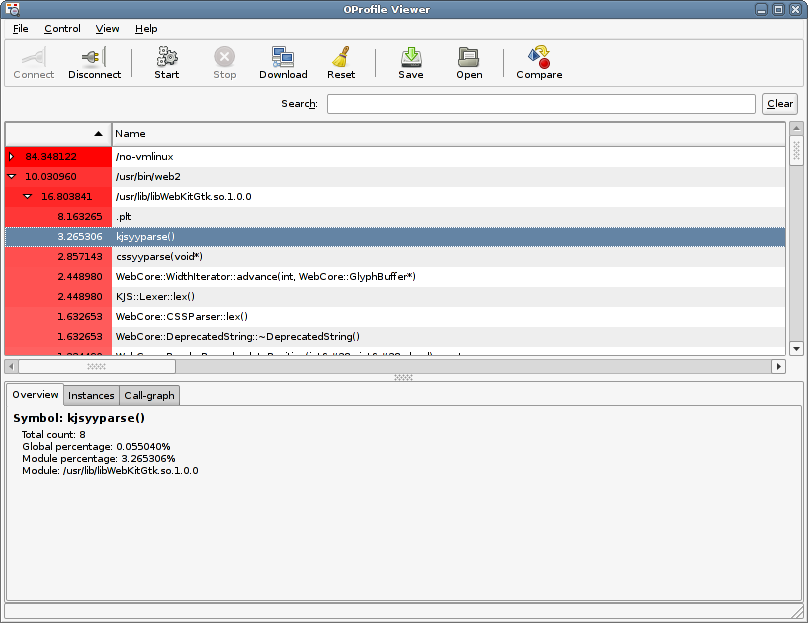The height and width of the screenshot is (623, 808).
Task: Click the horizontal scrollbar right arrow
Action: click(x=779, y=367)
